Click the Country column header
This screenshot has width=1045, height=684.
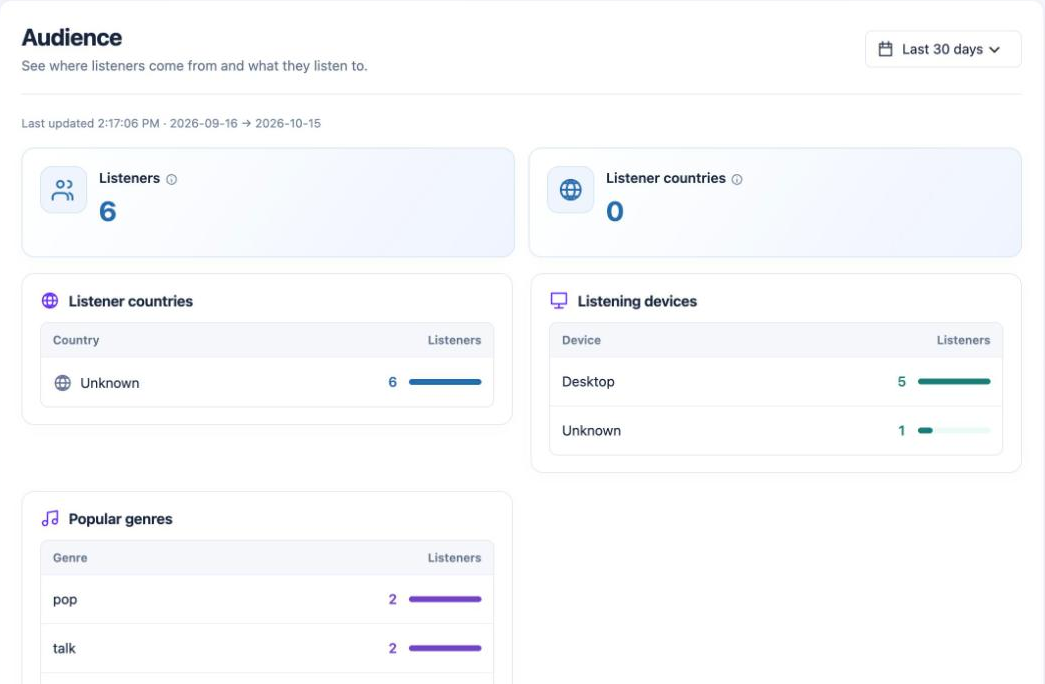tap(76, 340)
